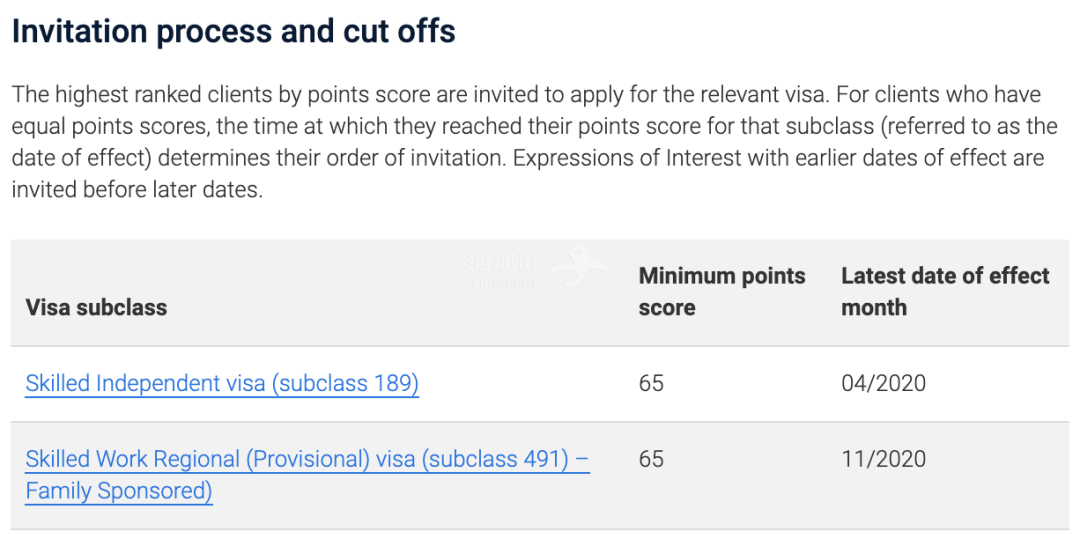Select the 'Minimum points score' column header
This screenshot has width=1080, height=539.
pyautogui.click(x=721, y=291)
